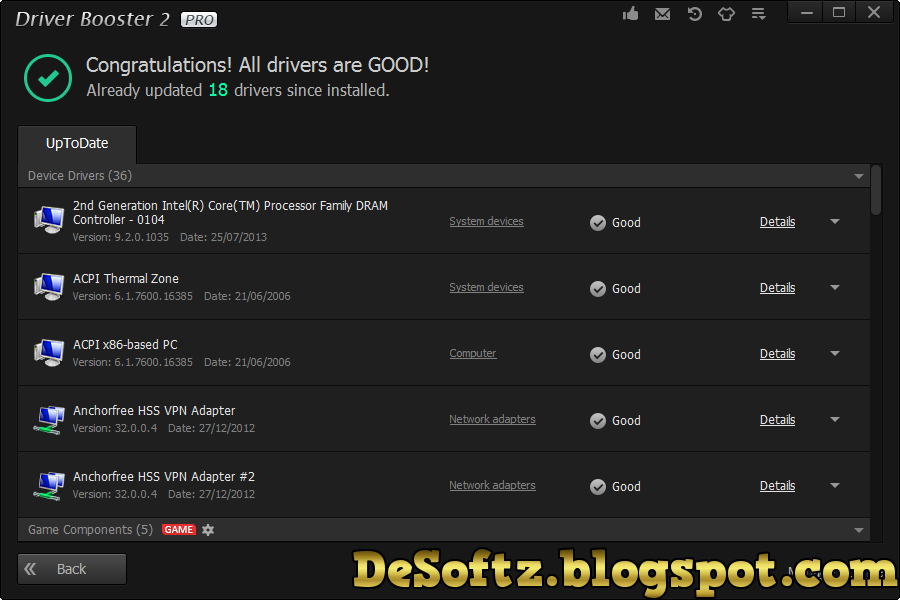This screenshot has width=900, height=600.
Task: Open the feedback envelope icon
Action: click(x=662, y=14)
